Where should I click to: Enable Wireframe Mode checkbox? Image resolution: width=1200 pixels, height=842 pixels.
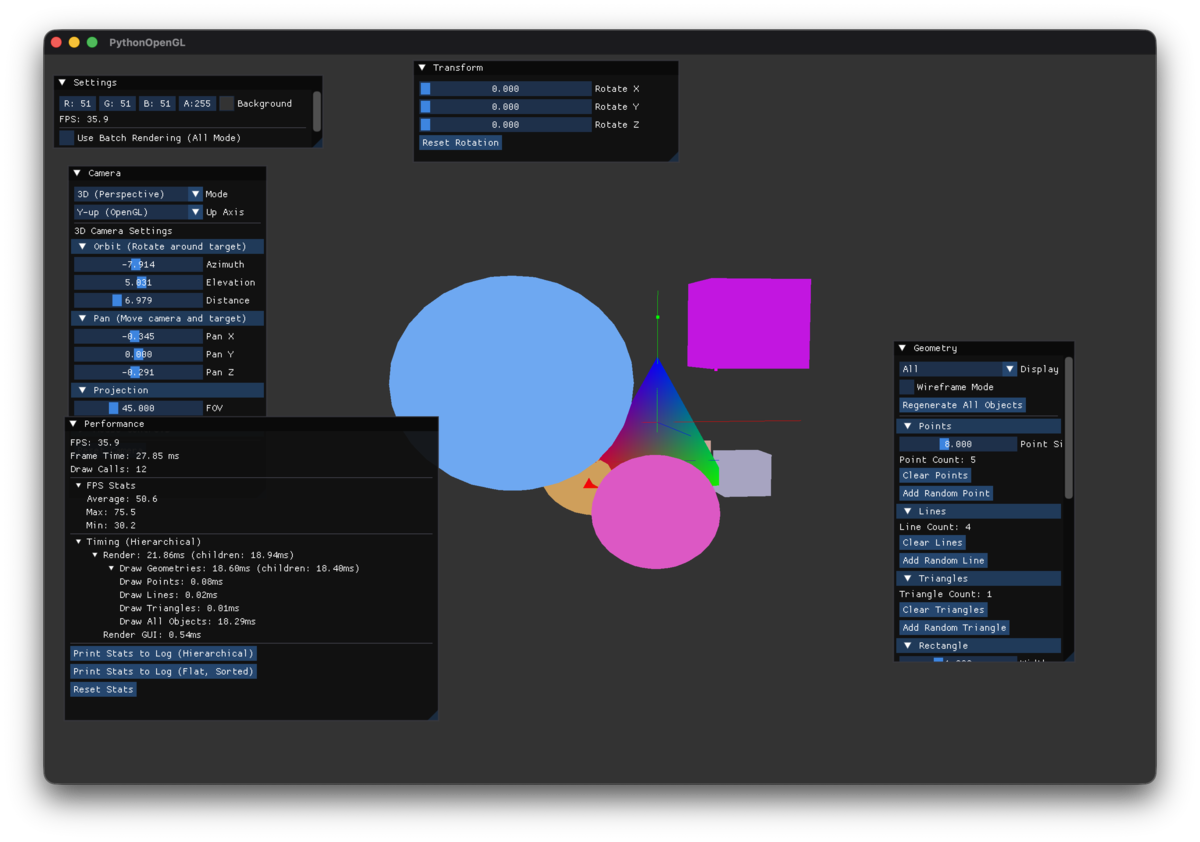906,387
